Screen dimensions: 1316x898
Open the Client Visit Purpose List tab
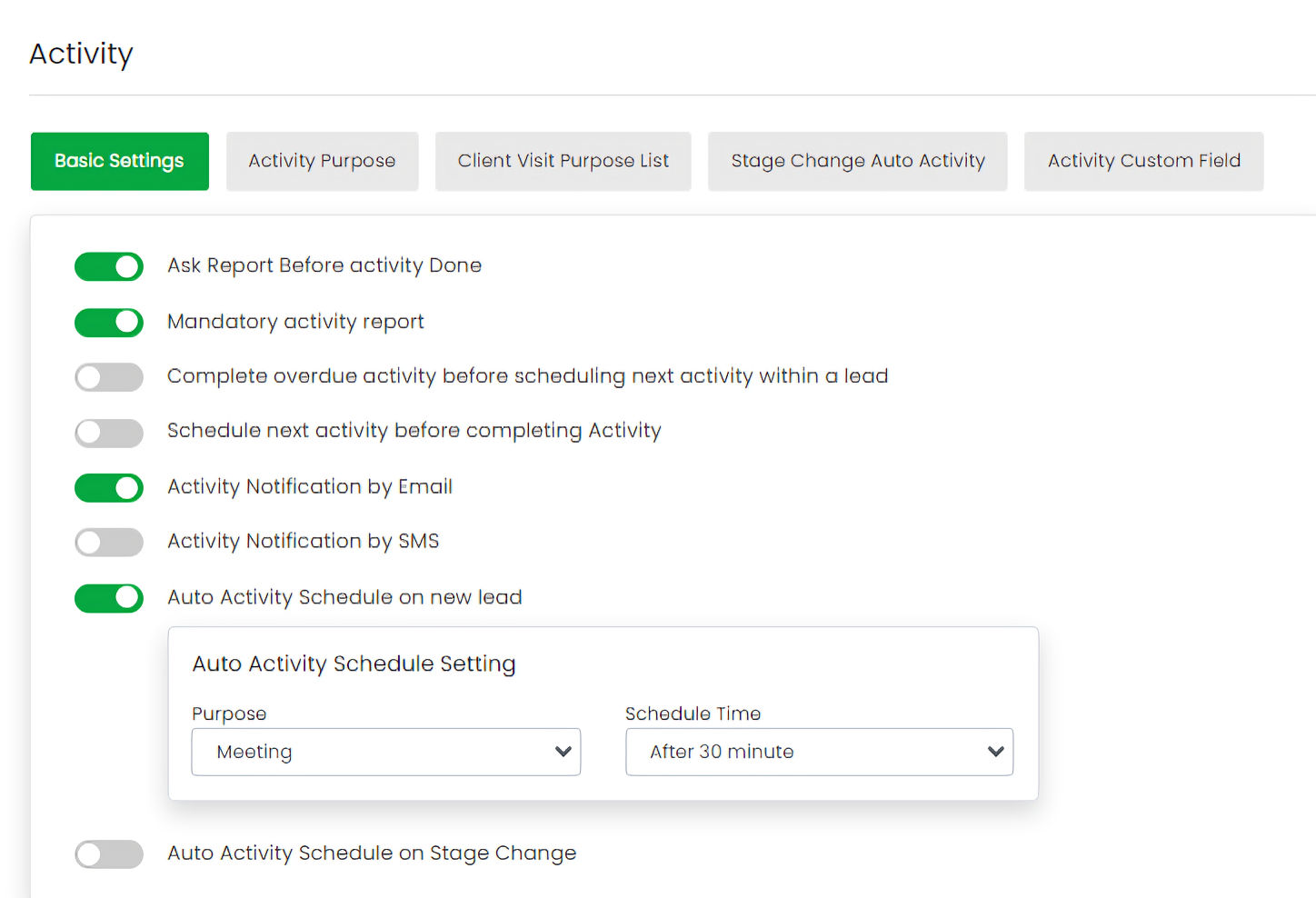(563, 161)
